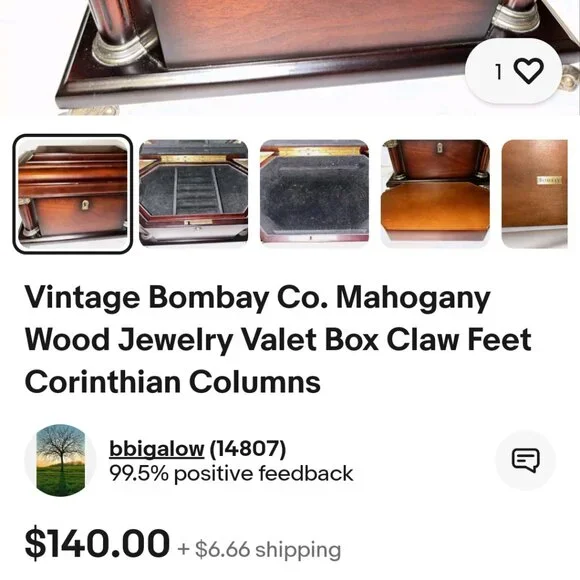Image resolution: width=580 pixels, height=580 pixels.
Task: Select thumbnail with Bombay brand plate
Action: click(535, 194)
